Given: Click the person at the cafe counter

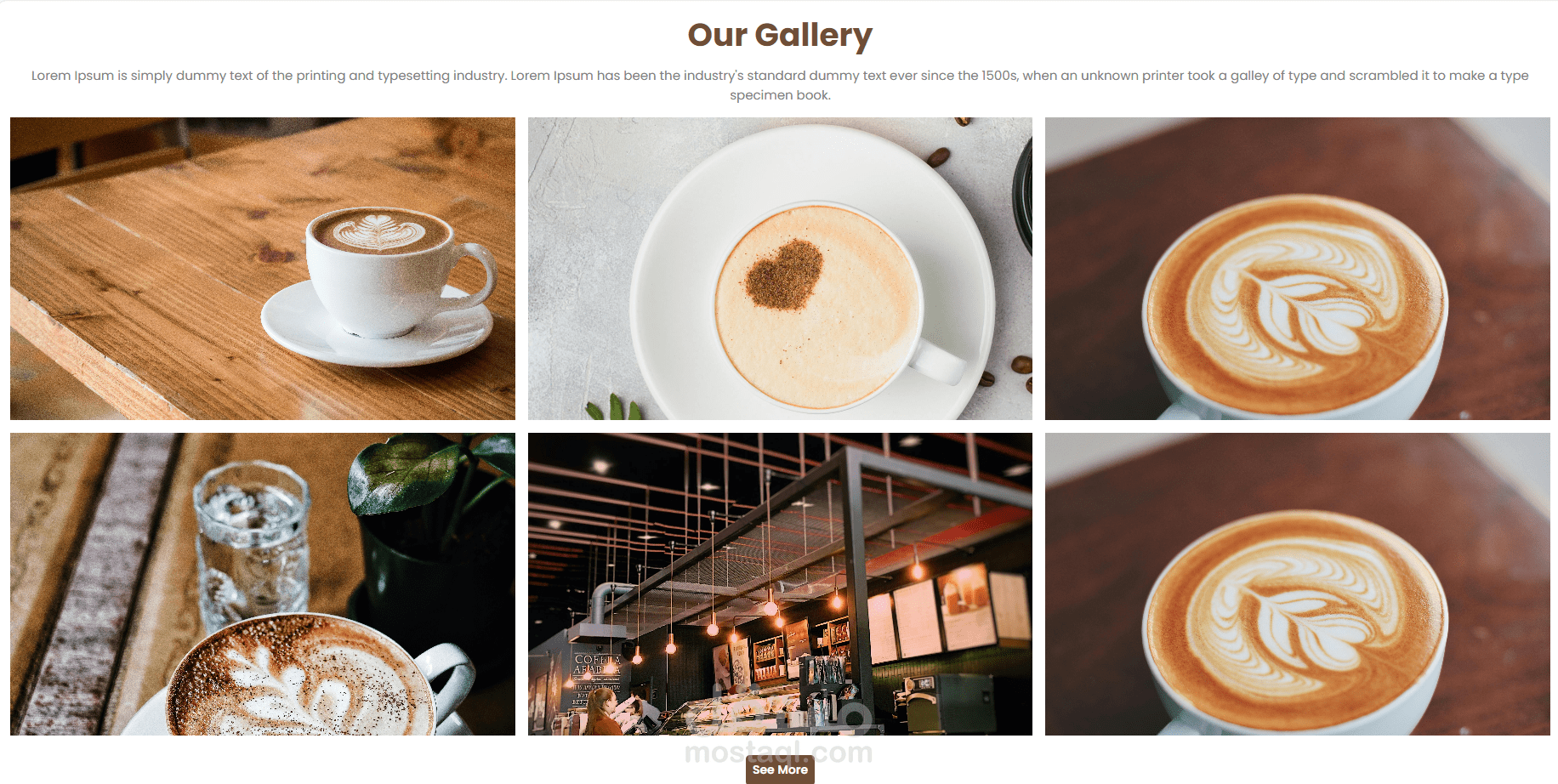Looking at the screenshot, I should click(605, 713).
